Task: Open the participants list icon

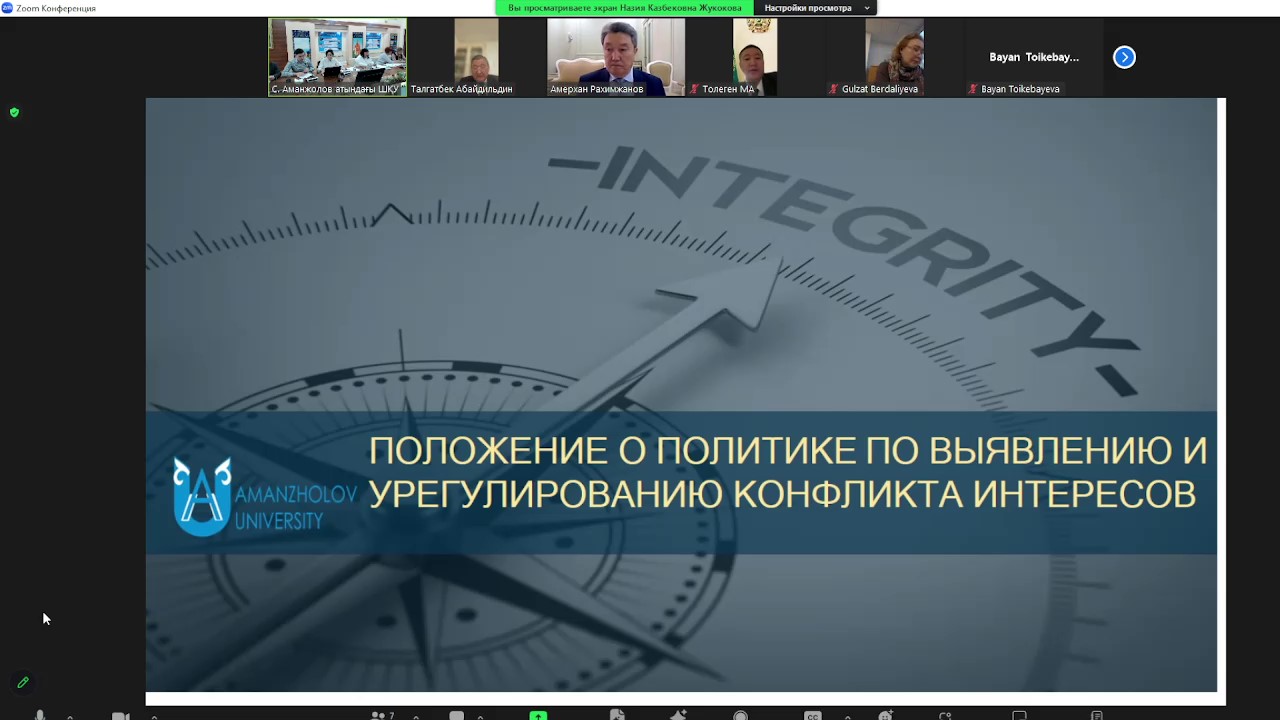Action: 379,715
